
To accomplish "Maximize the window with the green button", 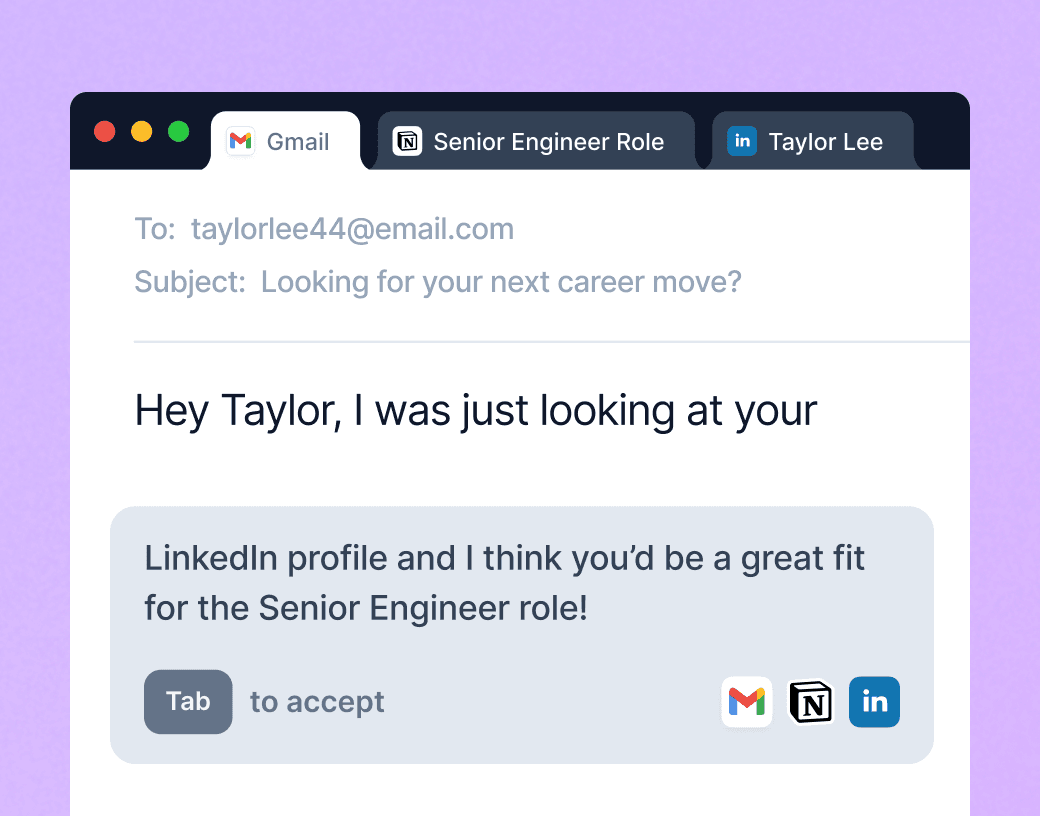I will click(179, 132).
